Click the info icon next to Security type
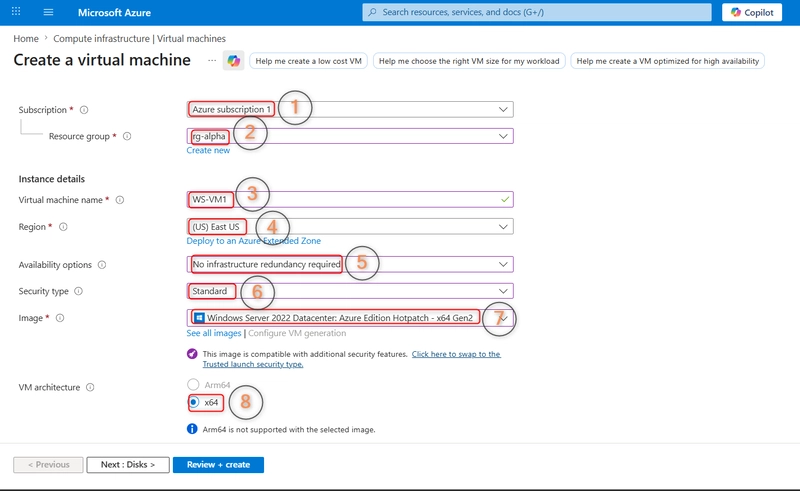Image resolution: width=800 pixels, height=491 pixels. click(79, 291)
